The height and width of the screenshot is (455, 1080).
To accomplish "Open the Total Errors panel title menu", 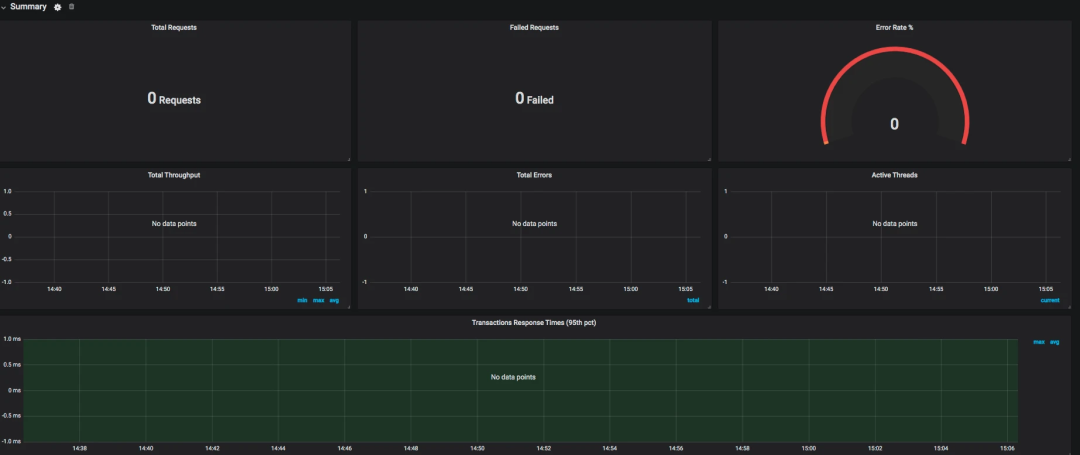I will click(x=534, y=175).
